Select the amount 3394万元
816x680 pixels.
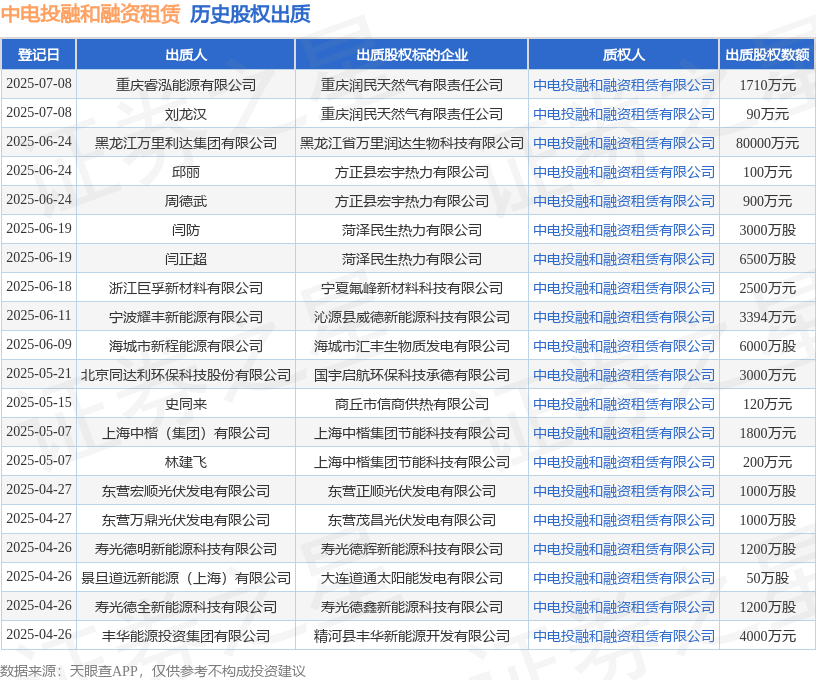coord(768,317)
